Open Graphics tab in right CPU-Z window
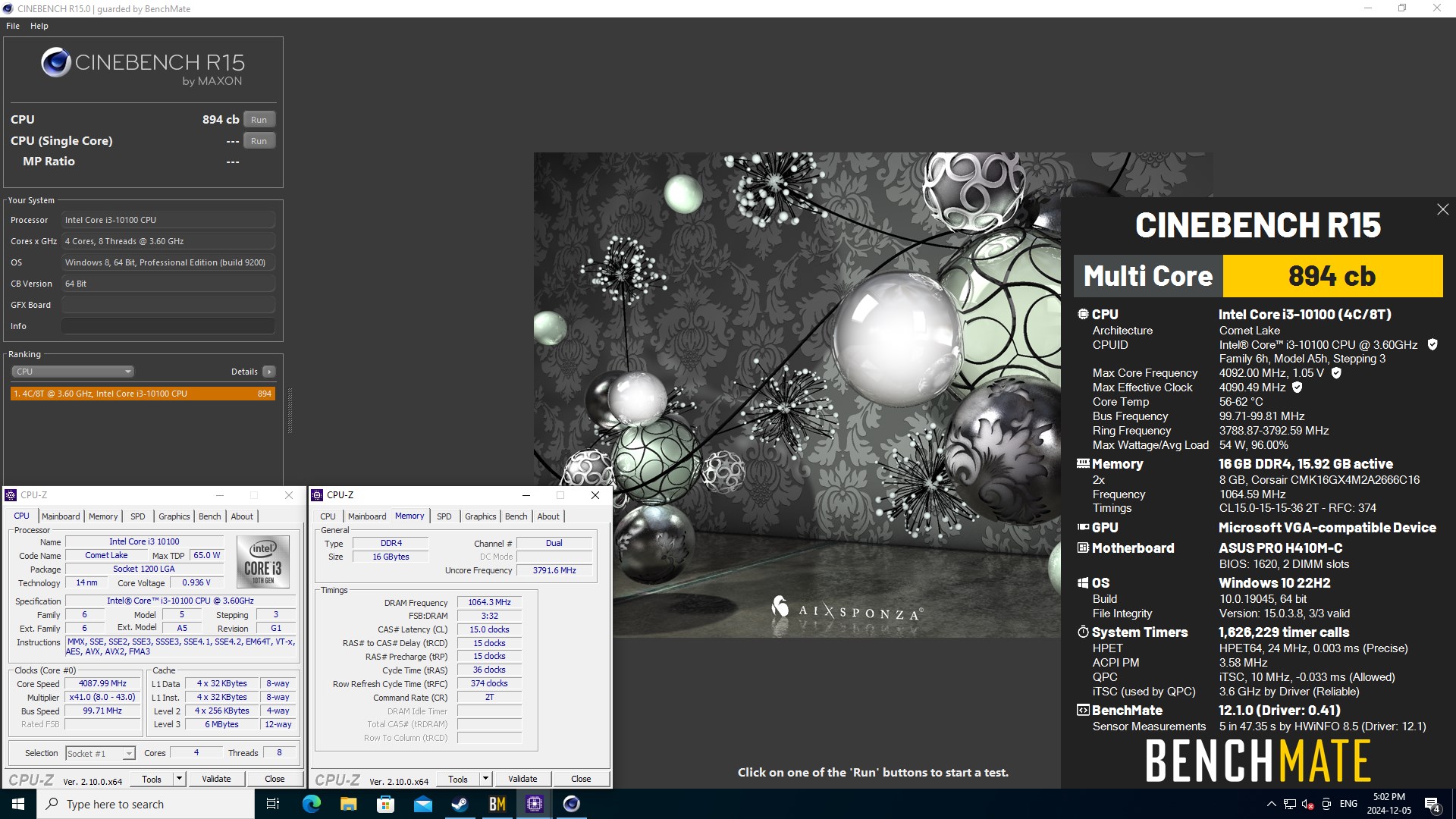This screenshot has width=1456, height=819. coord(481,516)
